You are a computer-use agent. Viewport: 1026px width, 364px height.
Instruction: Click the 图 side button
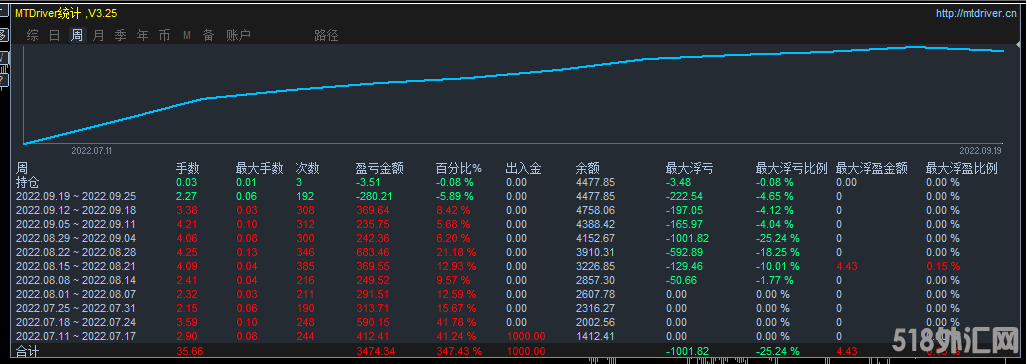click(3, 35)
